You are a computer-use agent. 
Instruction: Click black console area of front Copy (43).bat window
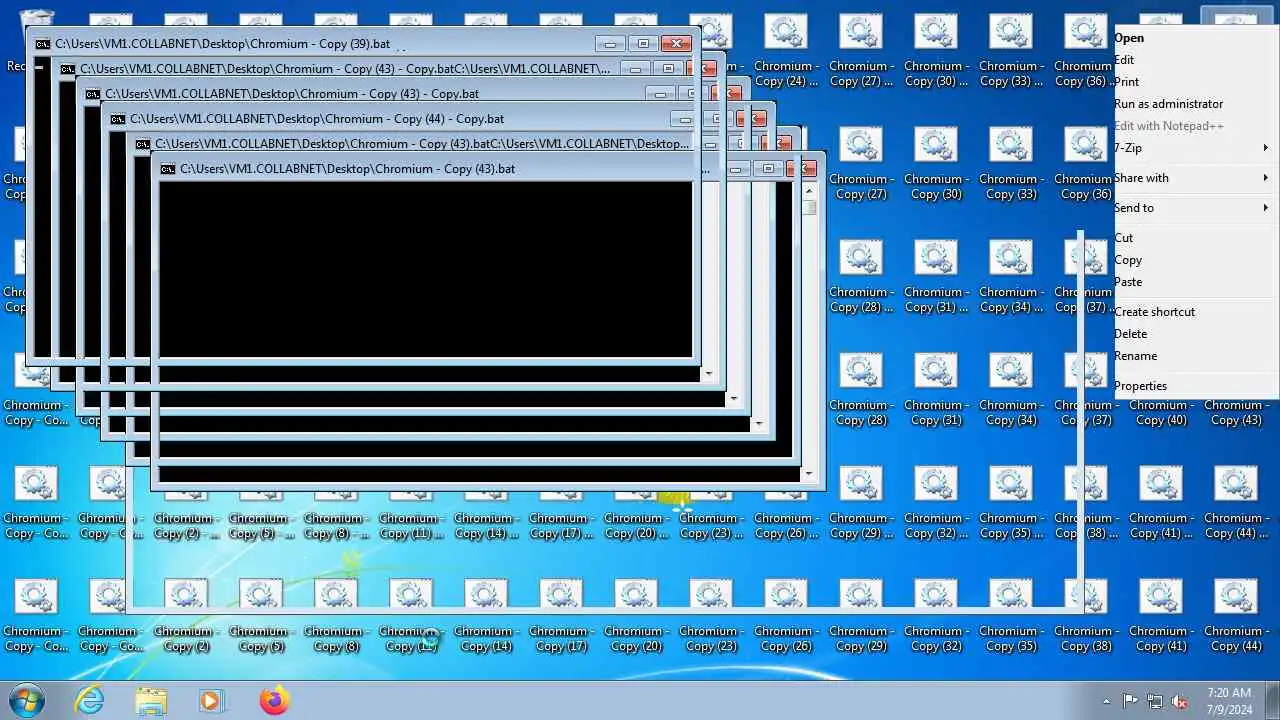click(x=426, y=268)
